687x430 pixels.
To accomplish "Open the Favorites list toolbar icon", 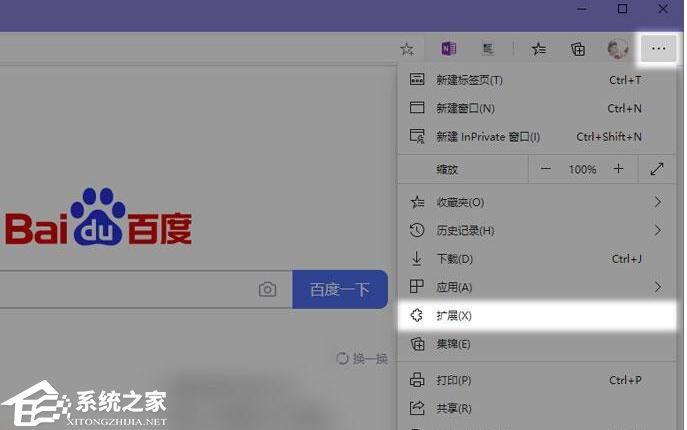I will pos(538,49).
